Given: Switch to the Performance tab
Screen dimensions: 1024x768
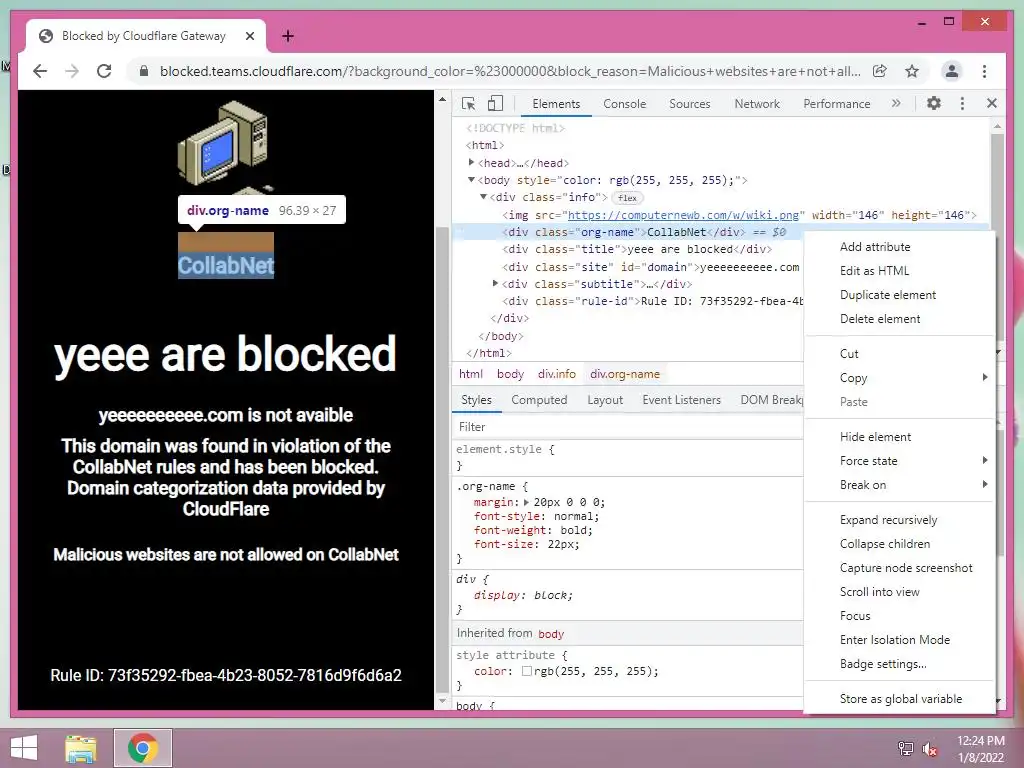Looking at the screenshot, I should click(x=837, y=104).
